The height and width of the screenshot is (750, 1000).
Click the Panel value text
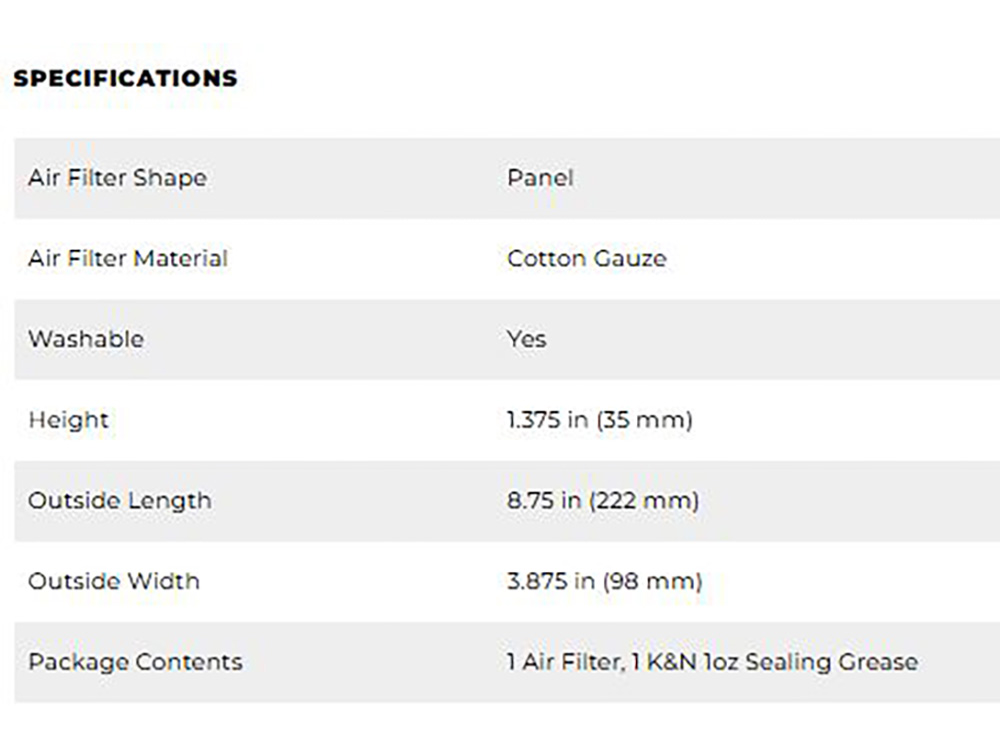coord(540,178)
